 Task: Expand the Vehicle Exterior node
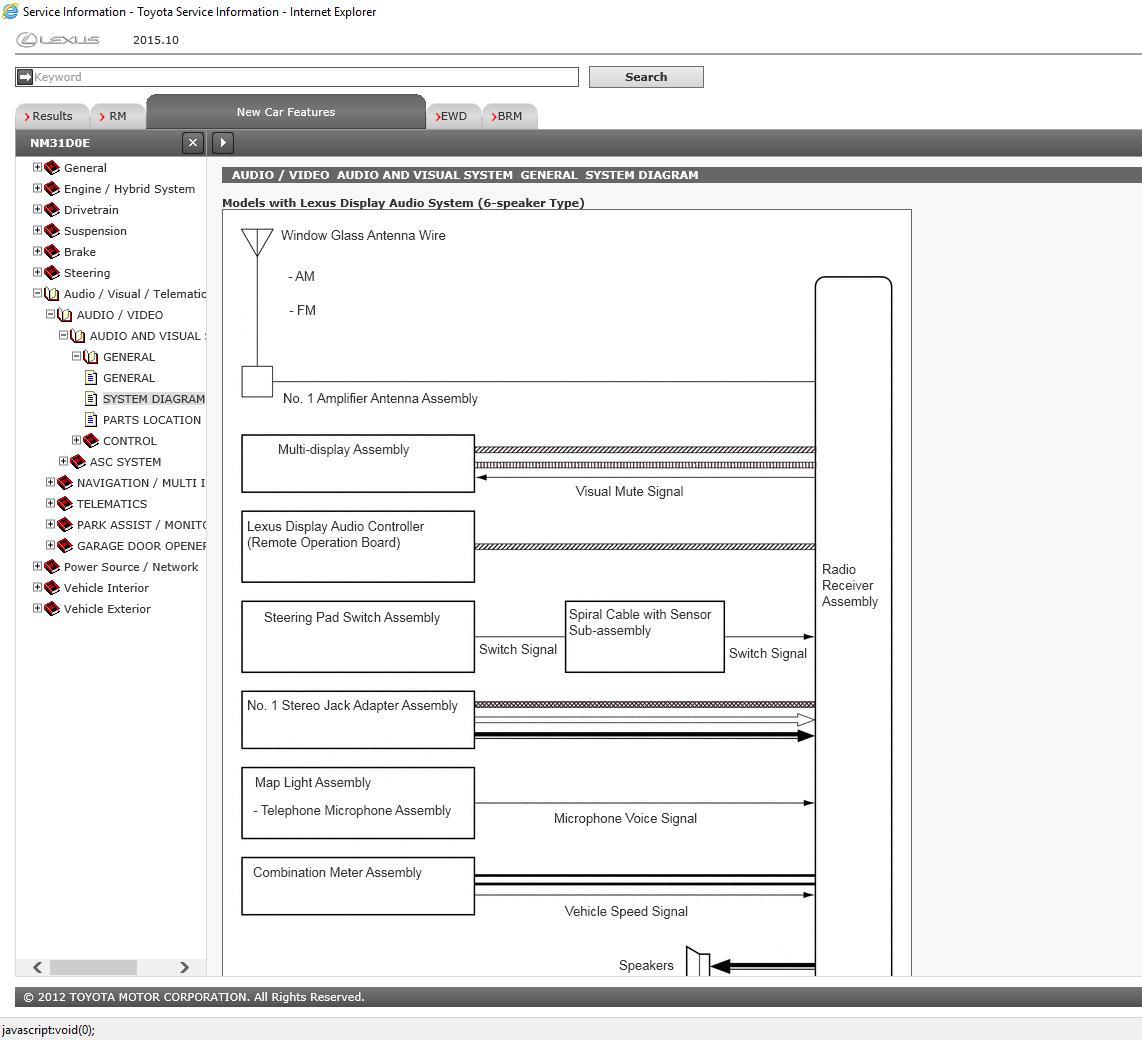click(x=37, y=608)
